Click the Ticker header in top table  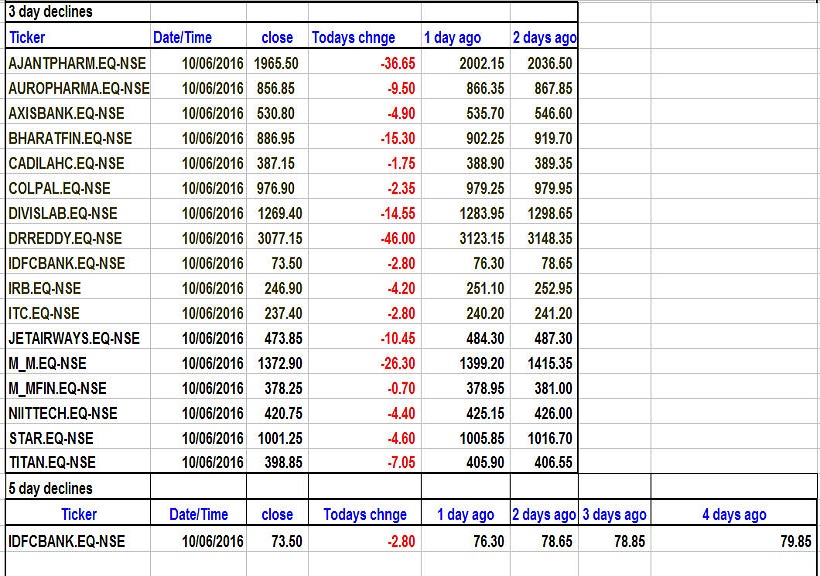(27, 38)
